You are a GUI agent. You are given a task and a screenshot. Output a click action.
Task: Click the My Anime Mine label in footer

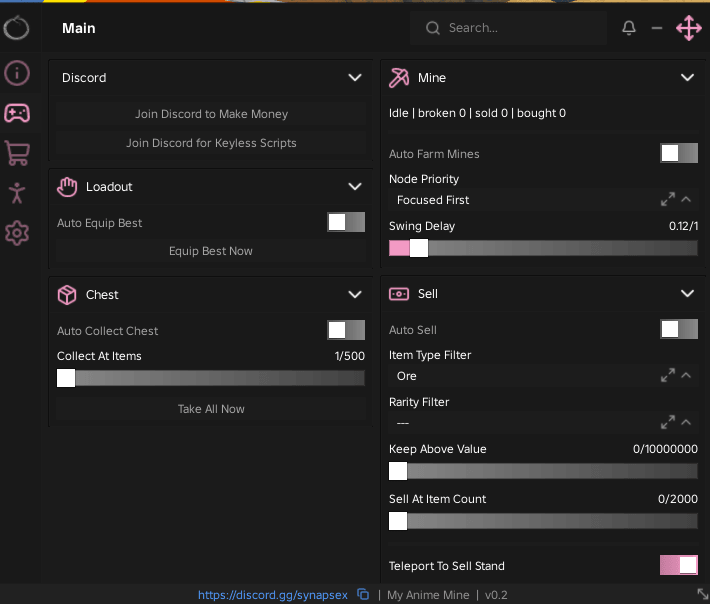pos(428,594)
